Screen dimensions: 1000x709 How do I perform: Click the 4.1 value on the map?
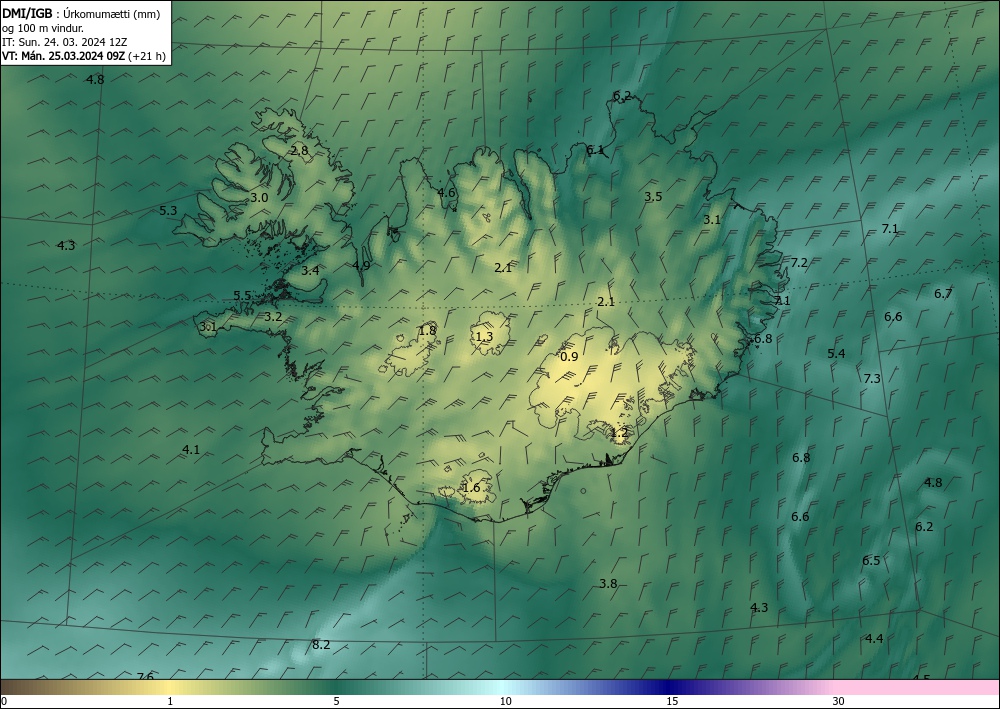point(191,450)
